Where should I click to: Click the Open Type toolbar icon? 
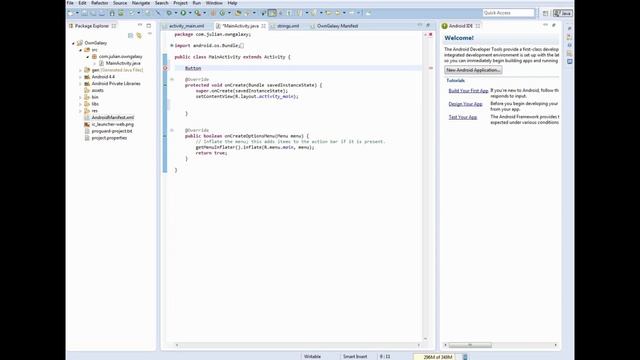(238, 13)
